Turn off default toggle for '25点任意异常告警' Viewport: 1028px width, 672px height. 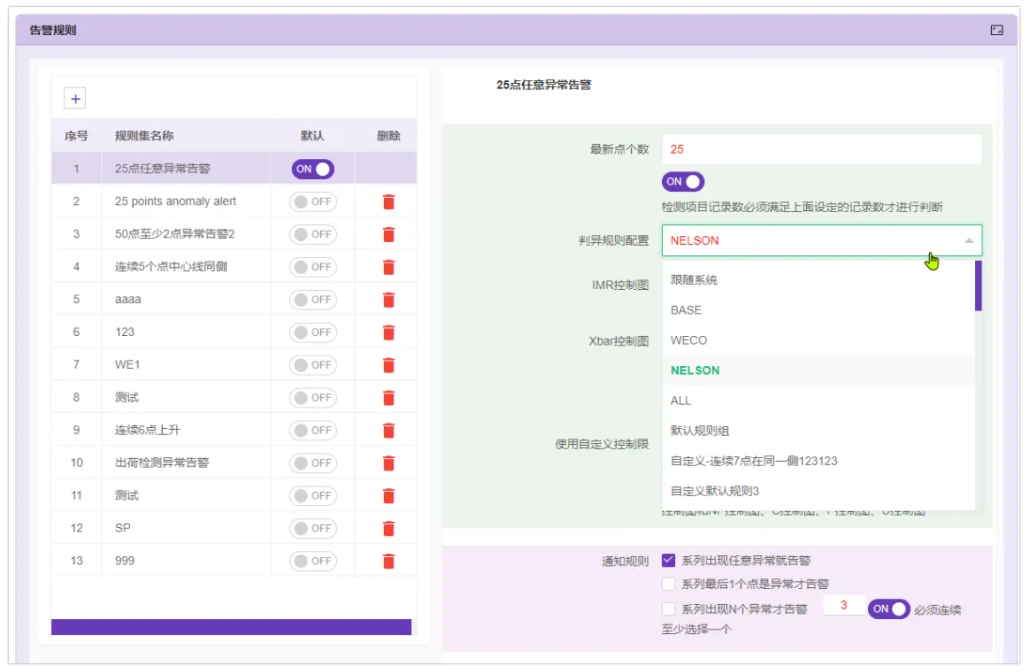(x=313, y=169)
